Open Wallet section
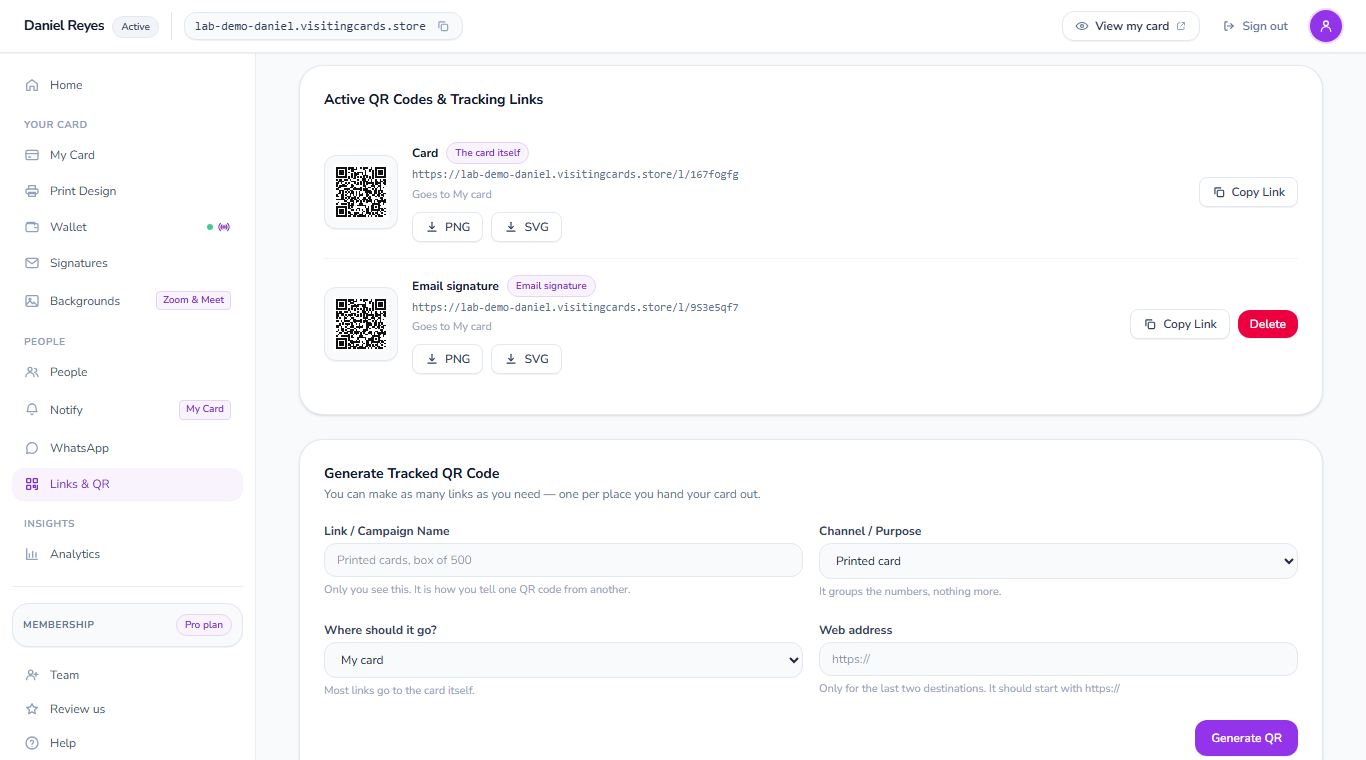The image size is (1366, 760). [x=127, y=227]
